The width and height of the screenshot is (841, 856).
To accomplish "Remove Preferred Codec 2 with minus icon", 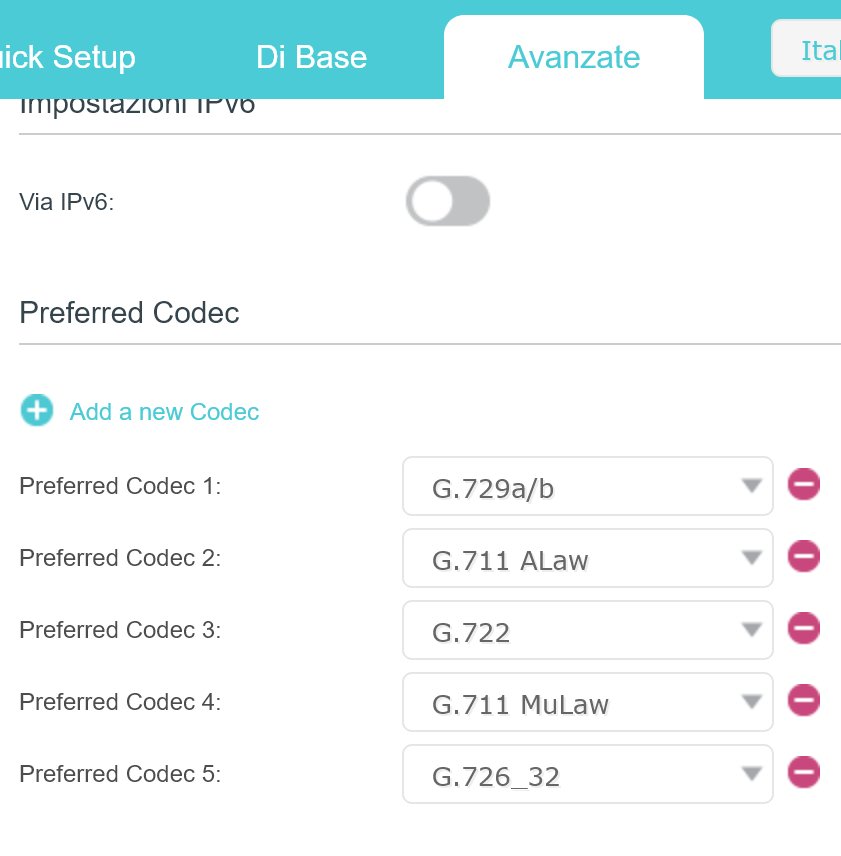I will 803,556.
